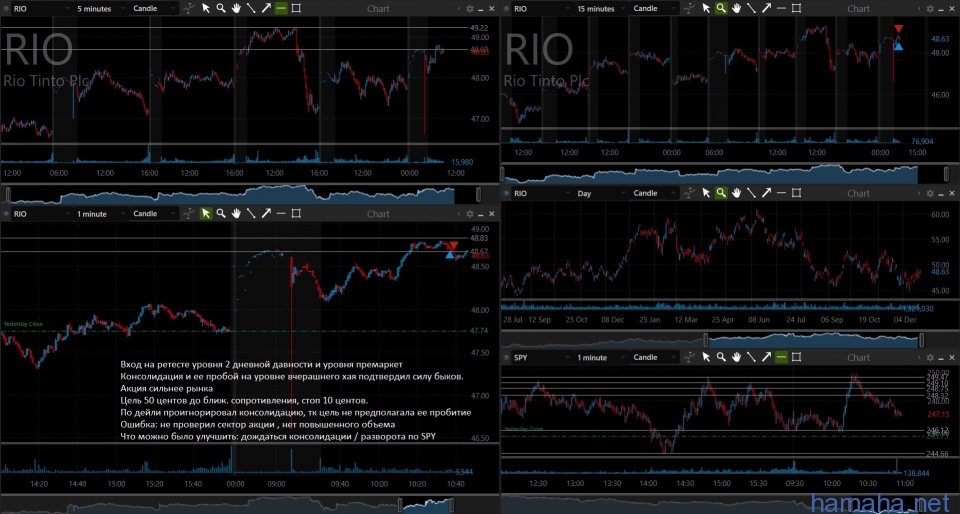Viewport: 960px width, 514px height.
Task: Select the hand pan tool in 5 minutes chart
Action: [236, 9]
